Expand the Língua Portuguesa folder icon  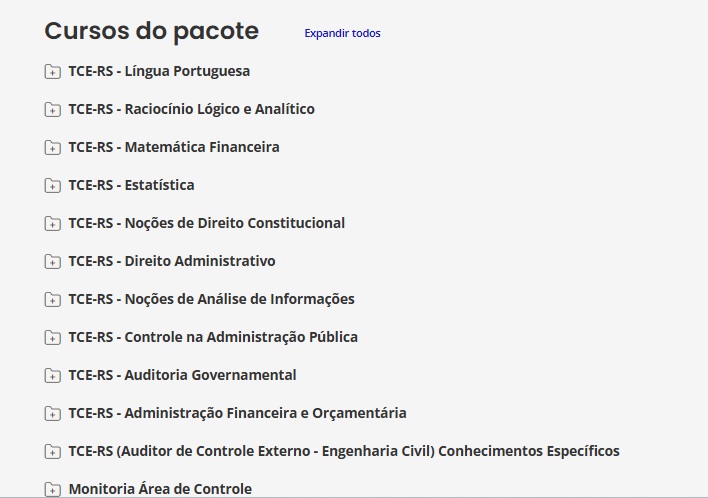pos(52,71)
